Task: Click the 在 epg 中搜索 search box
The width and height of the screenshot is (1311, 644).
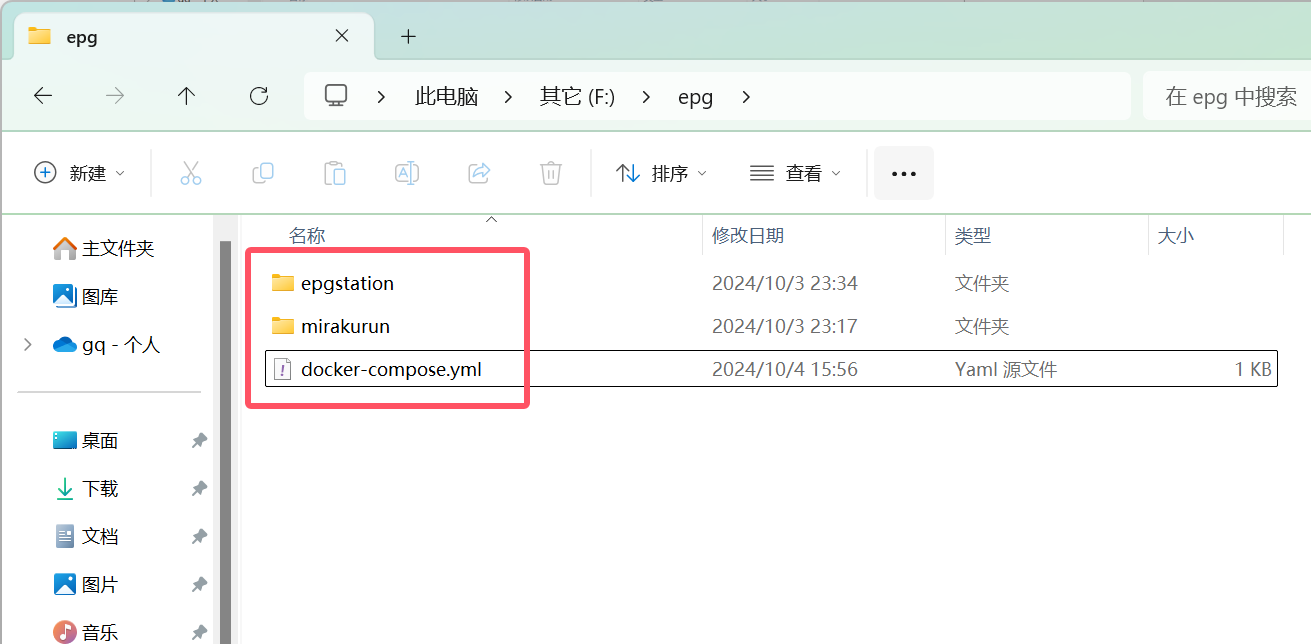Action: click(1226, 97)
